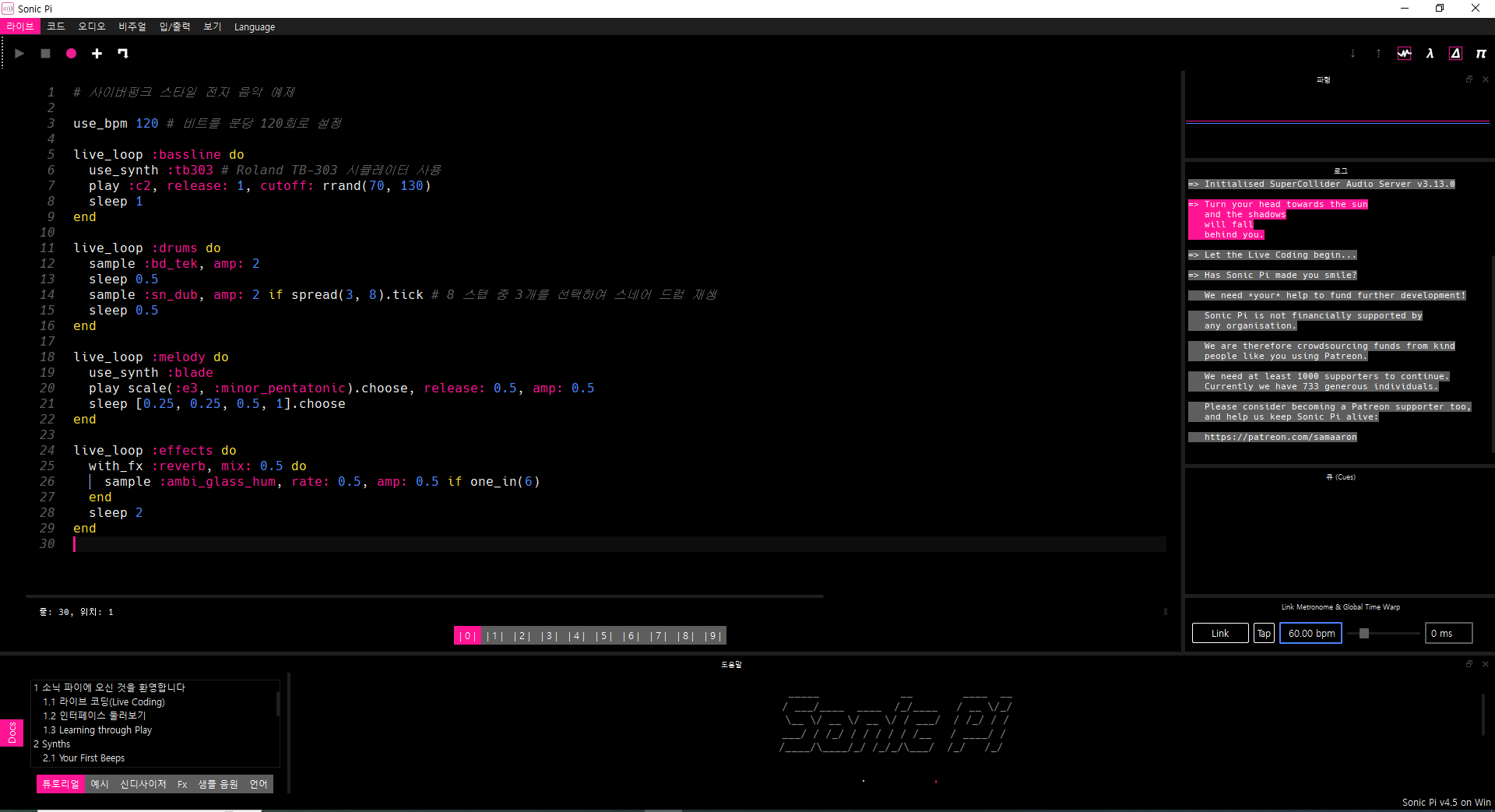Open tutorial 1.1 라이브 코딩(Live Coding)
Viewport: 1495px width, 812px height.
(104, 701)
